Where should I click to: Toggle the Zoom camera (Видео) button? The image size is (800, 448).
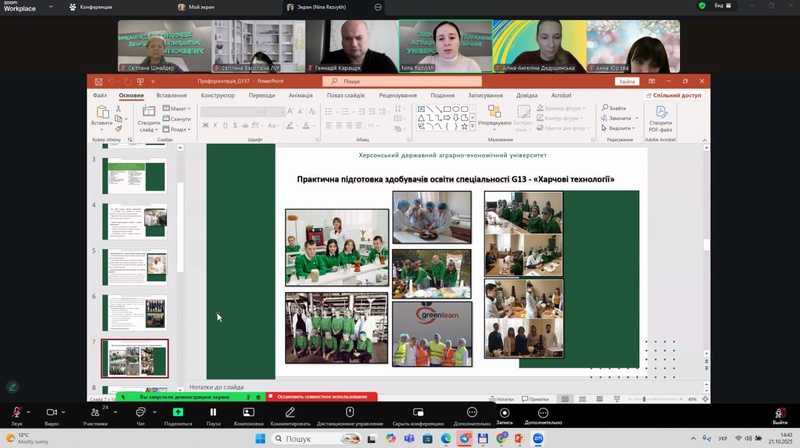(x=52, y=412)
